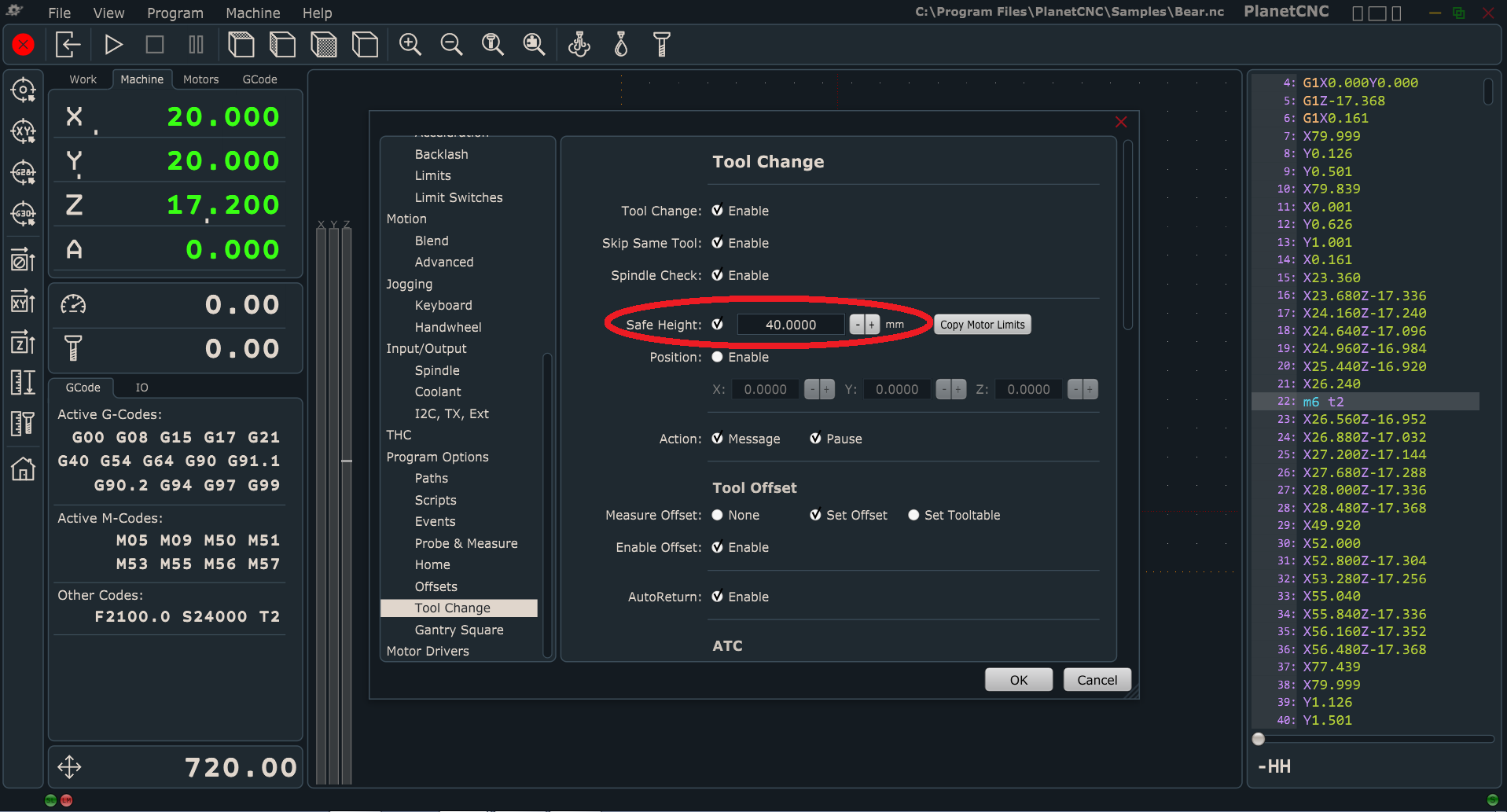This screenshot has width=1507, height=812.
Task: Enable the Position checkbox
Action: [717, 357]
